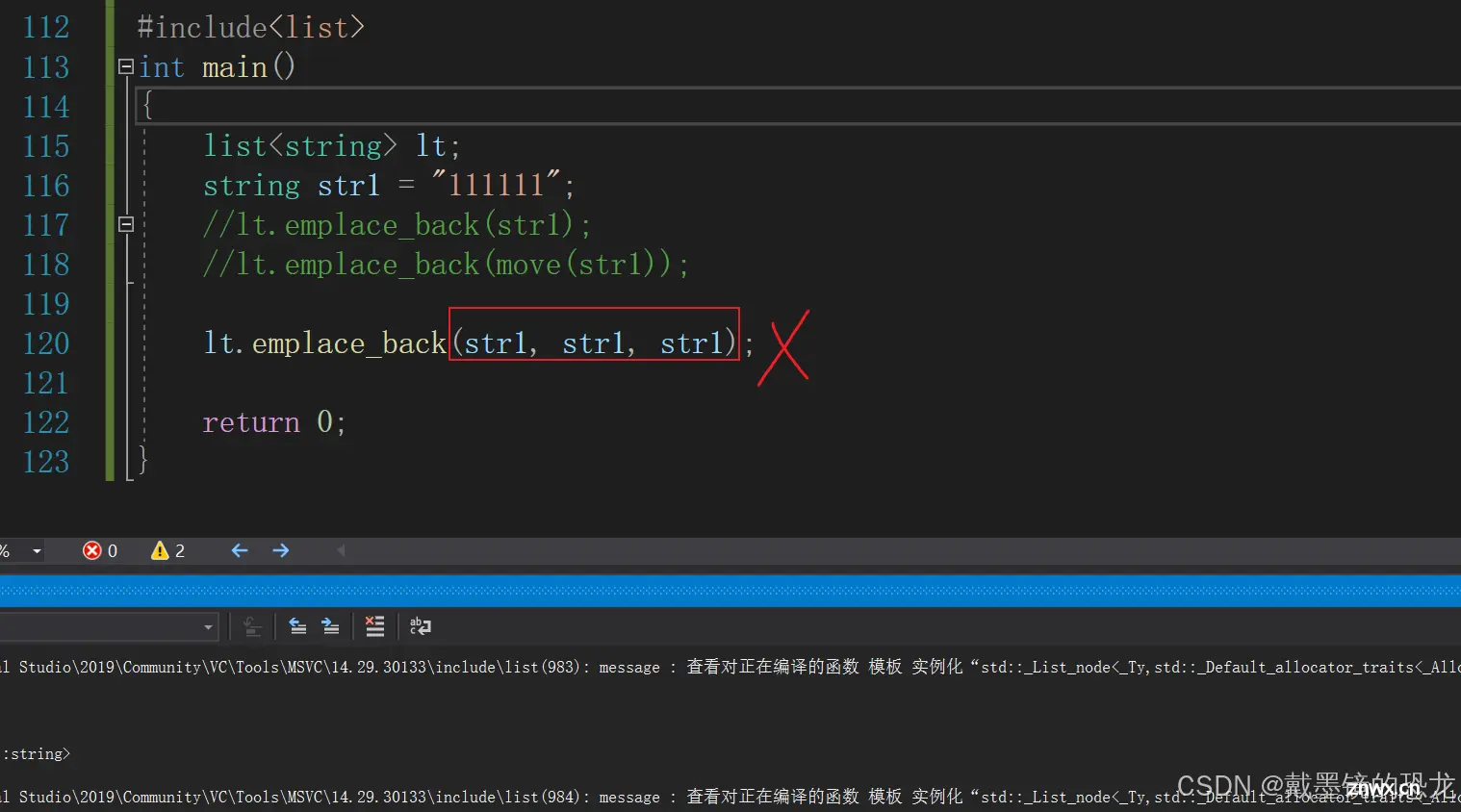Click the warning count indicator showing 2
The height and width of the screenshot is (812, 1461).
click(167, 550)
